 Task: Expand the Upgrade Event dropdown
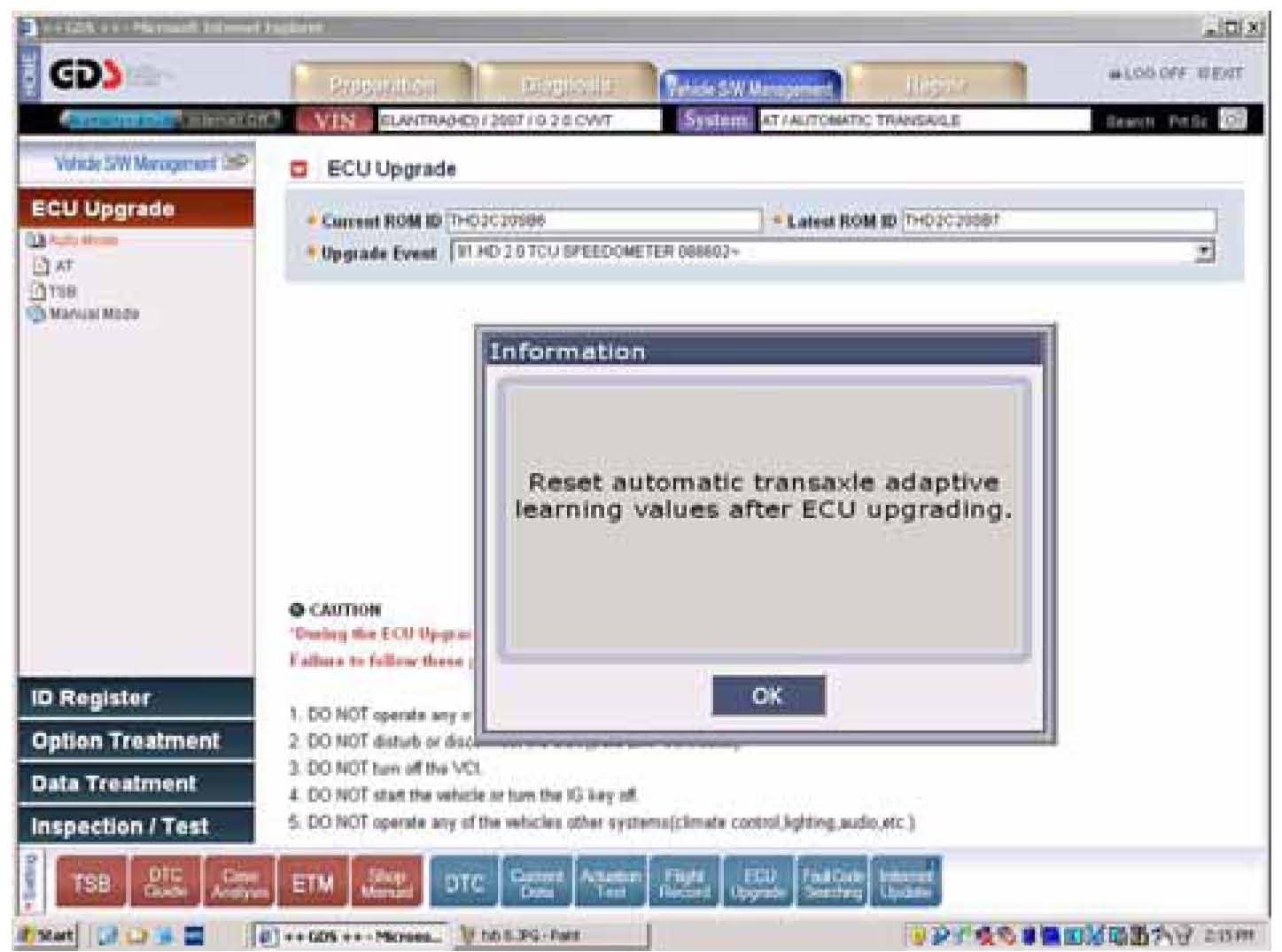pyautogui.click(x=1204, y=252)
